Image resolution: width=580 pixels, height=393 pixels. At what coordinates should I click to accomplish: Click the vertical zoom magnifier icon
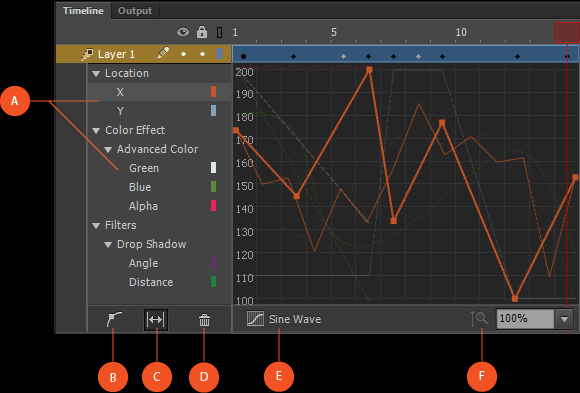tap(479, 319)
